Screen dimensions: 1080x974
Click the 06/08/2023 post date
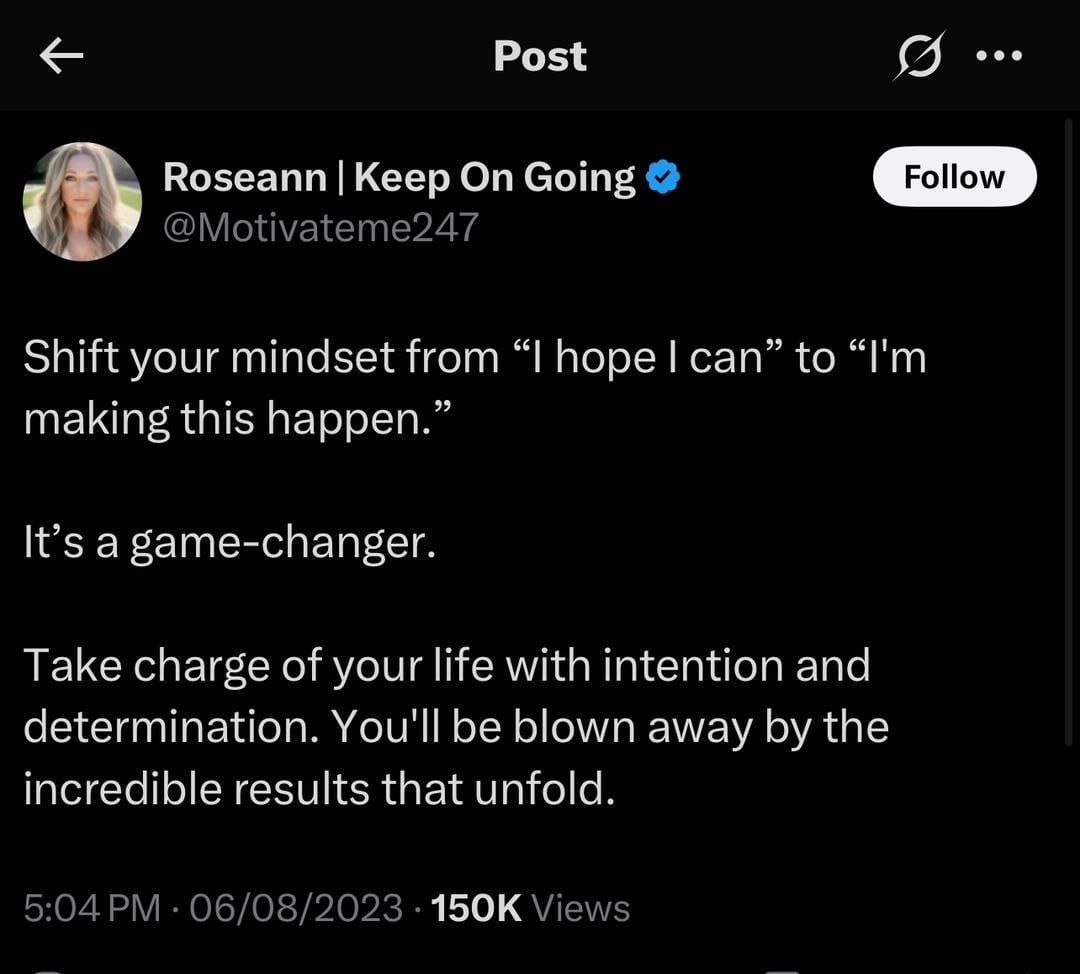(295, 908)
